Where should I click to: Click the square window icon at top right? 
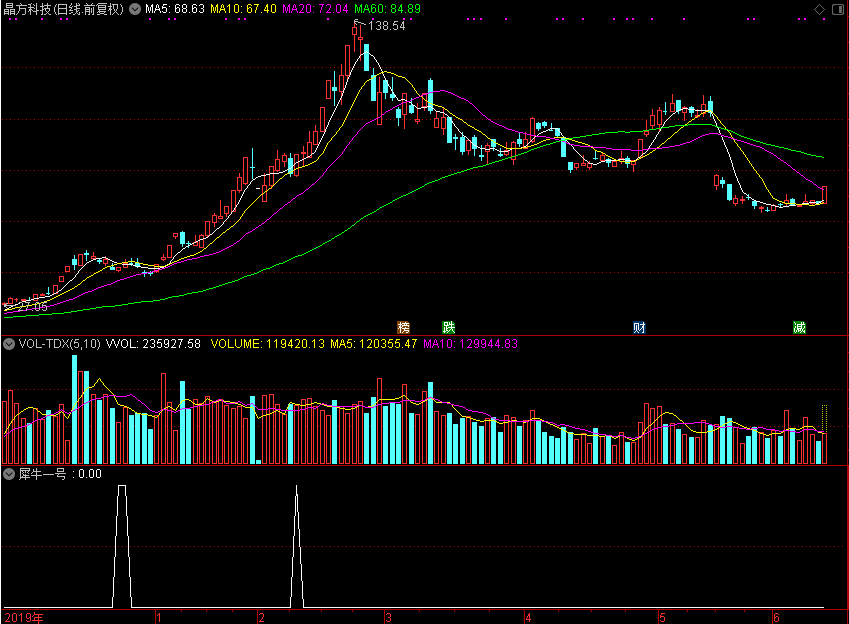tap(837, 9)
